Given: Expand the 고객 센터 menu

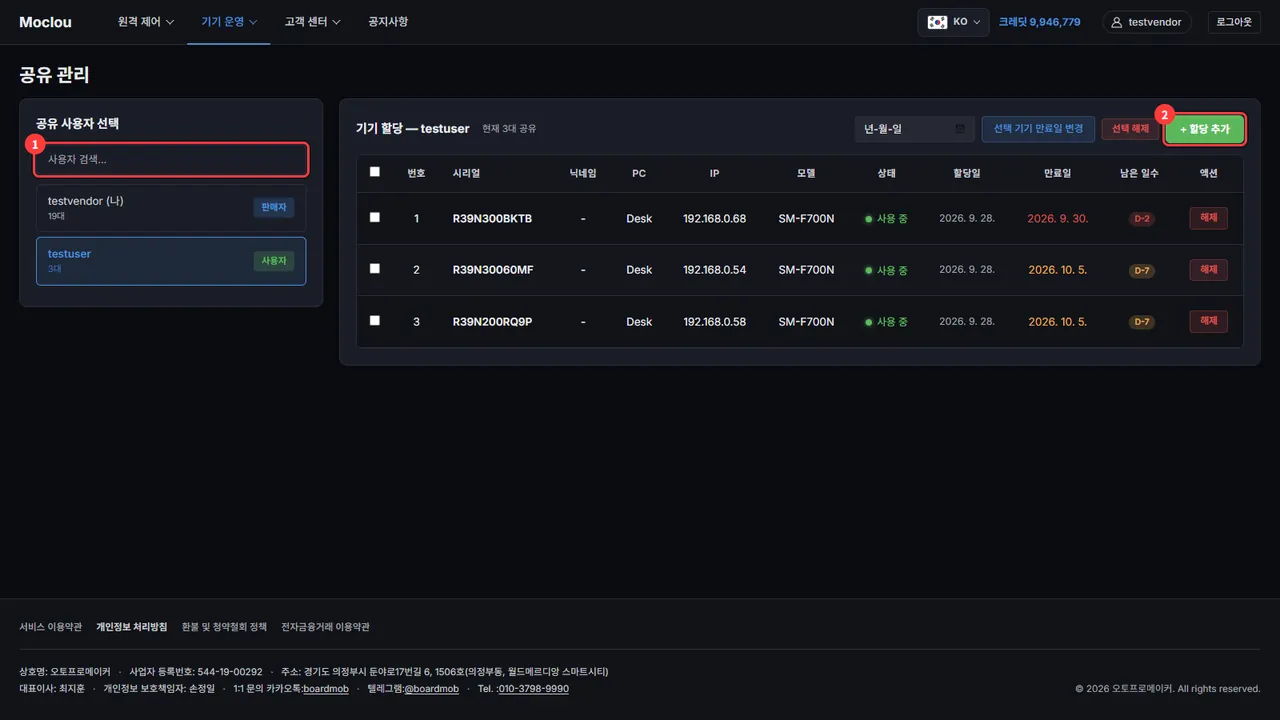Looking at the screenshot, I should 312,22.
